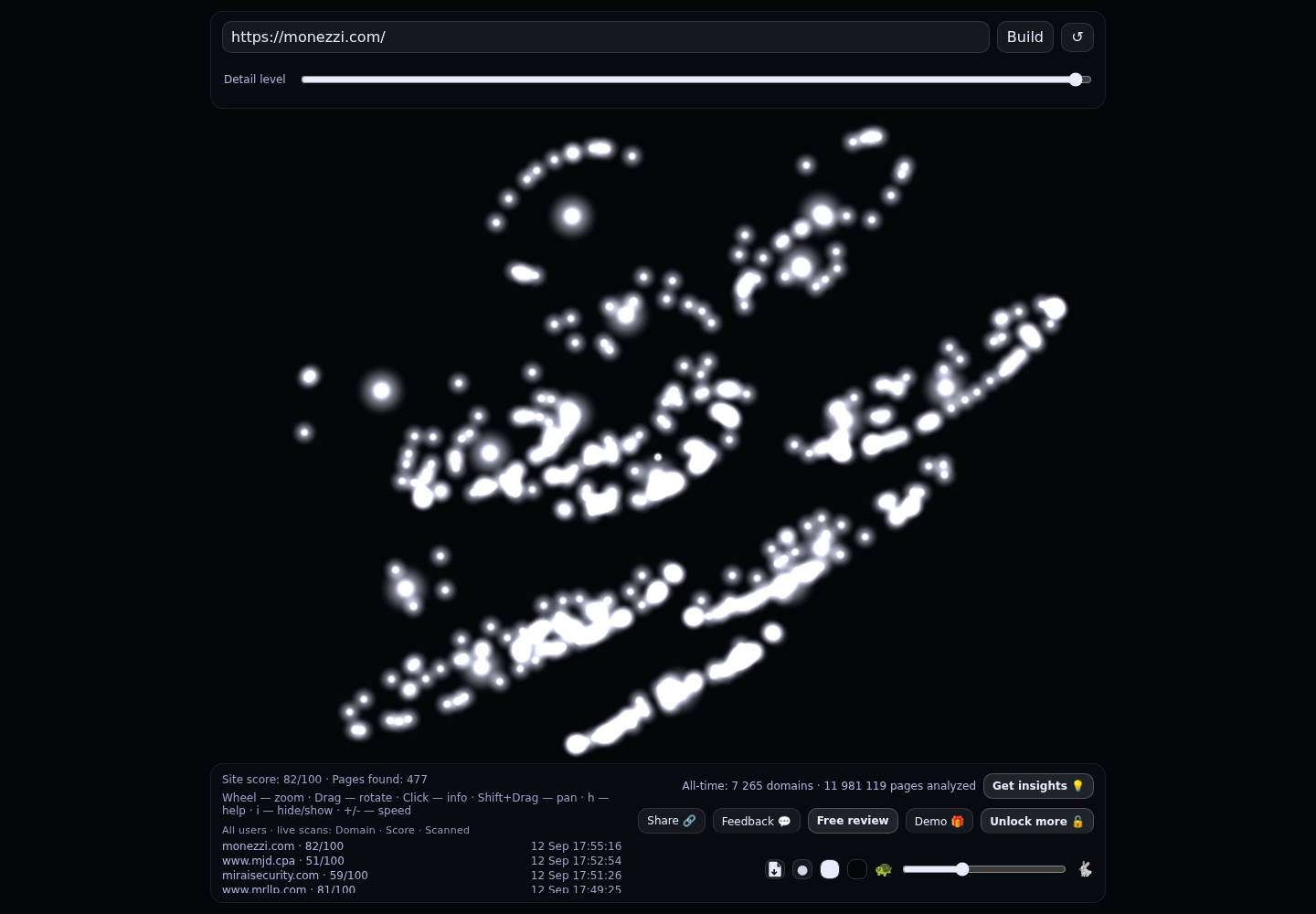
Task: Click the 12 Sep 17:55:16 timestamp
Action: point(576,846)
